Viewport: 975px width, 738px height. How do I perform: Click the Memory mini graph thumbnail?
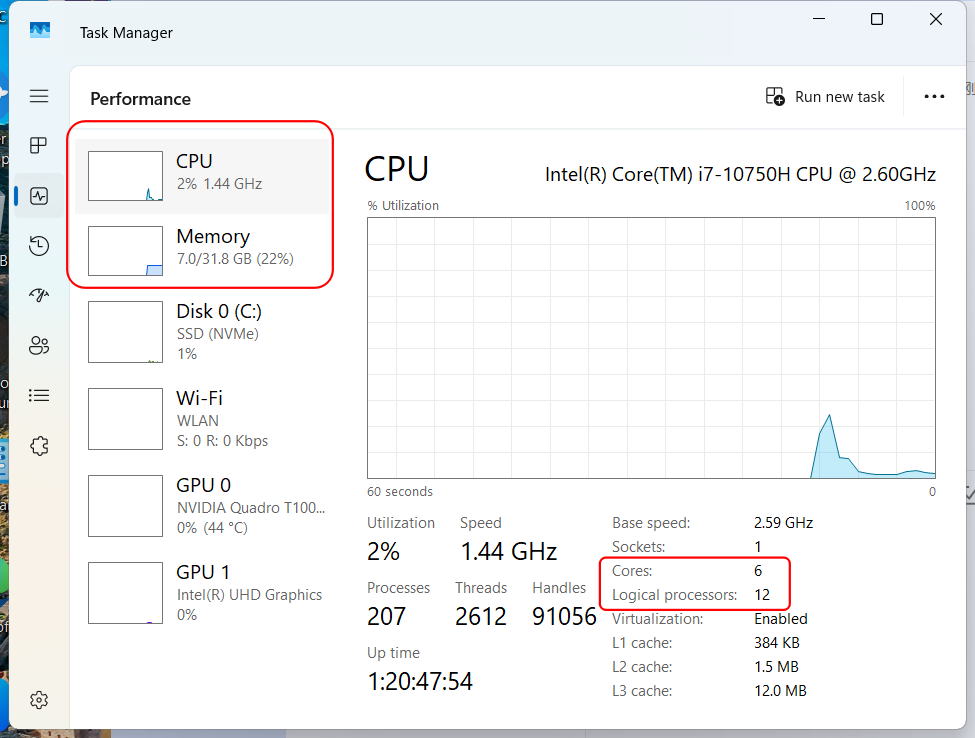pos(125,250)
